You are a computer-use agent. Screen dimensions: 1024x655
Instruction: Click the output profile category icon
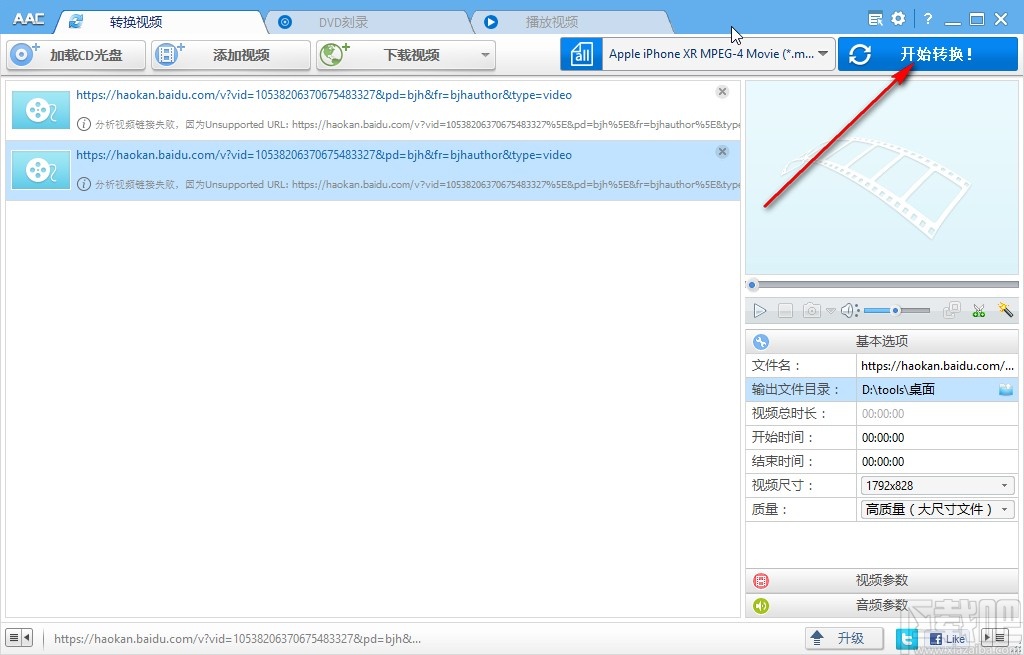[581, 54]
